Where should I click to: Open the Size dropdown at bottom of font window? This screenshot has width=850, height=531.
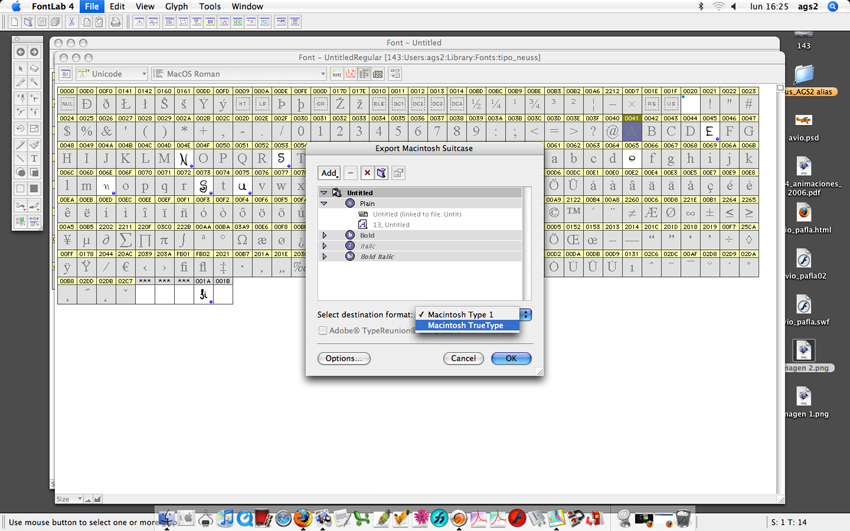69,499
